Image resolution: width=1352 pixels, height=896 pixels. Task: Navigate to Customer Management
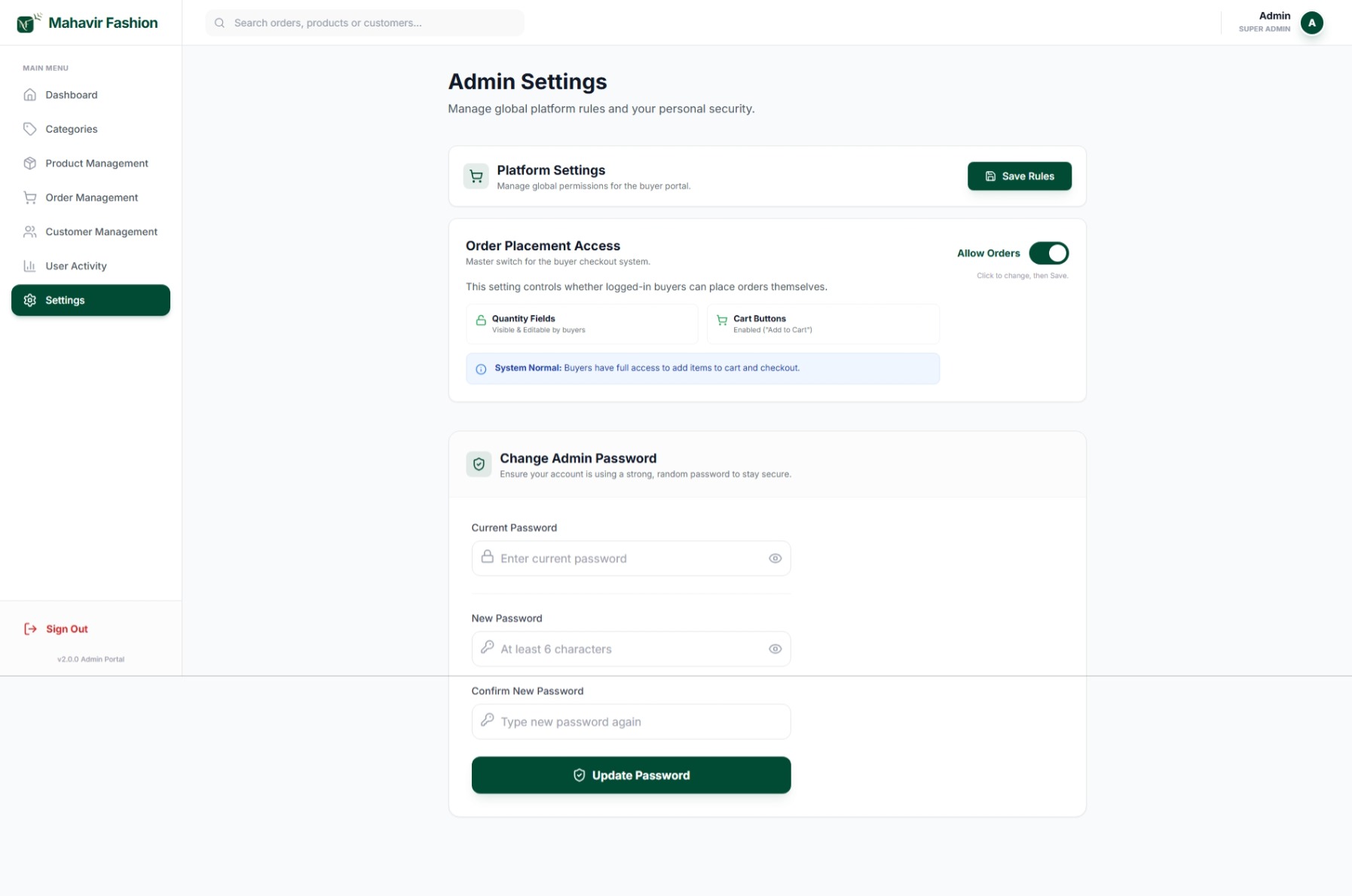(x=101, y=232)
